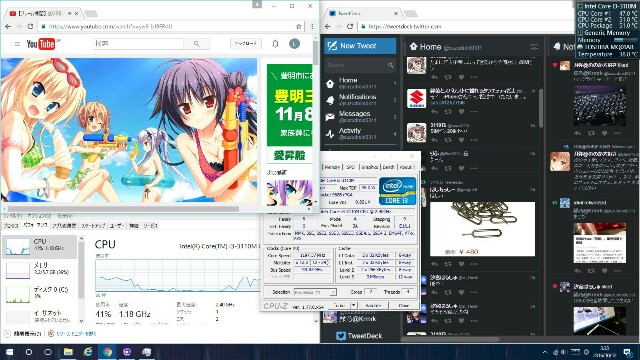This screenshot has width=640, height=360.
Task: Open the purple-haired recommended video thumbnail
Action: click(289, 193)
